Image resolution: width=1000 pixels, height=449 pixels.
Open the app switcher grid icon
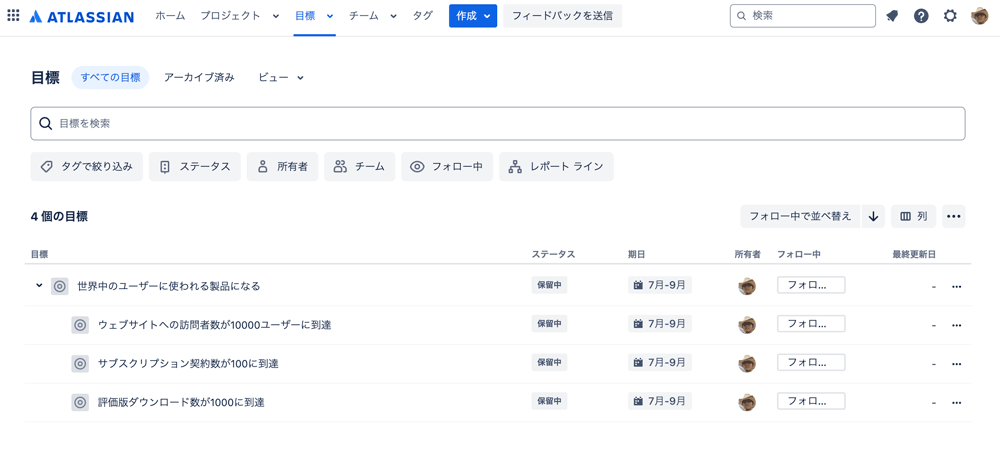[13, 16]
